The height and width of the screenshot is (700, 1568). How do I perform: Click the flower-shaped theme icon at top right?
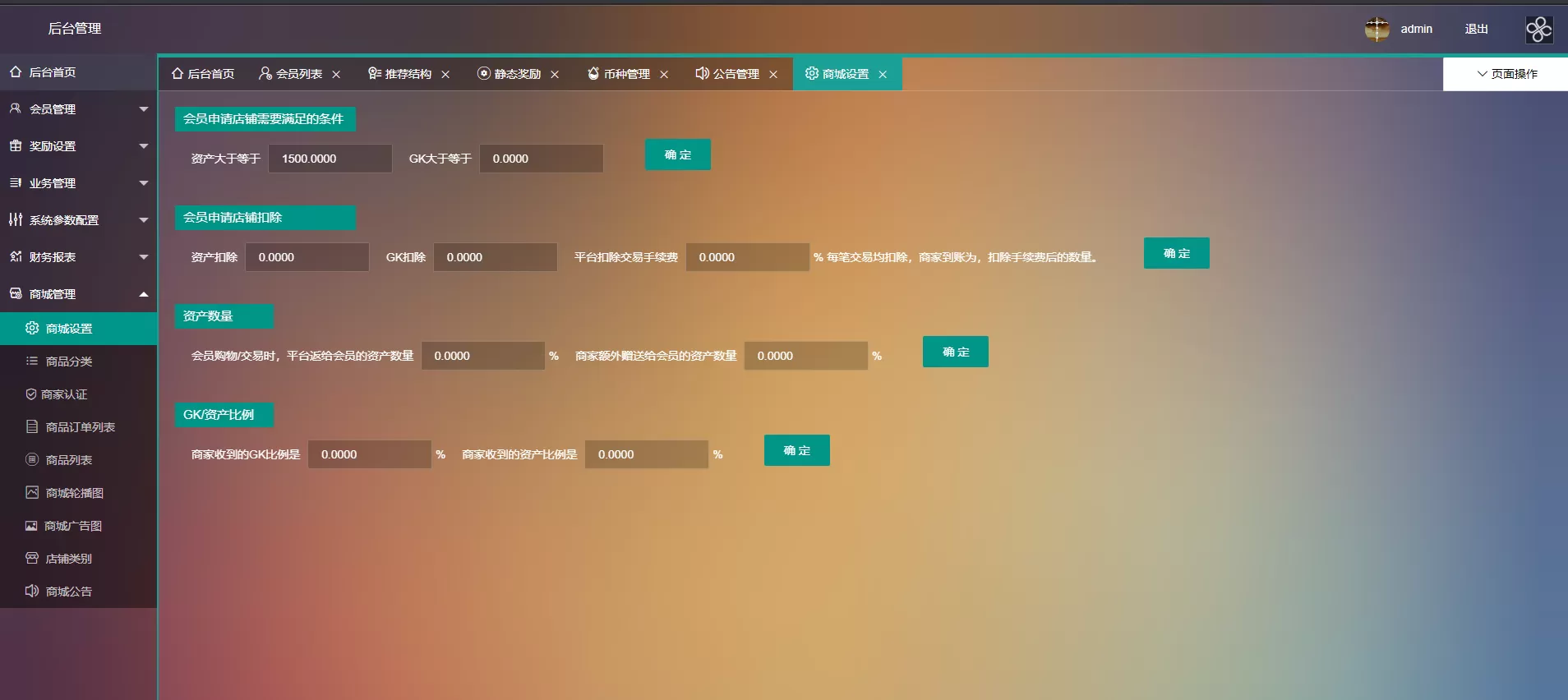[x=1539, y=30]
